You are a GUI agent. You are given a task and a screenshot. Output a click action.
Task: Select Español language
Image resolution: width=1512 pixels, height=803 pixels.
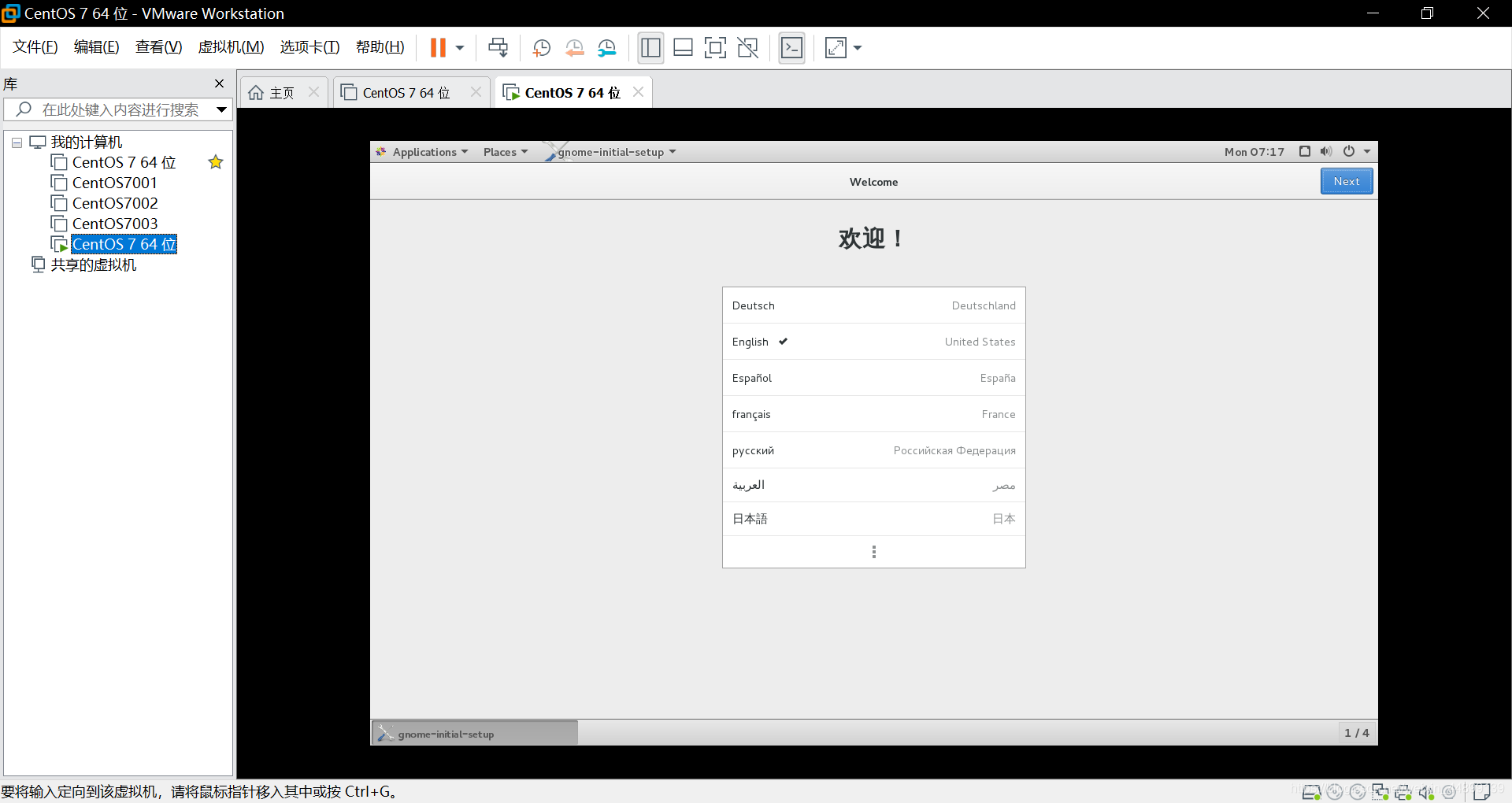[874, 378]
